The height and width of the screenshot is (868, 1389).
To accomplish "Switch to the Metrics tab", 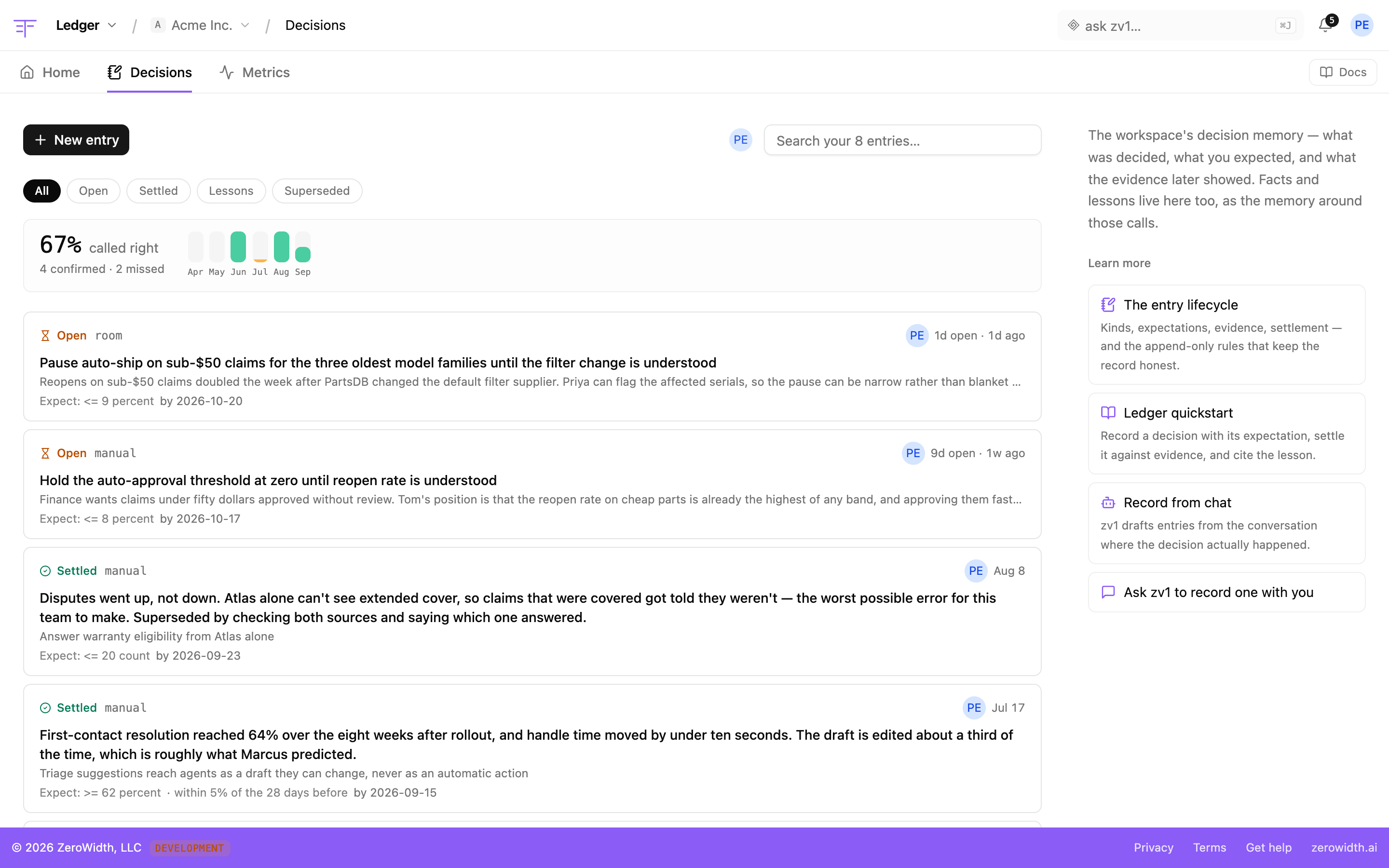I will click(x=254, y=72).
